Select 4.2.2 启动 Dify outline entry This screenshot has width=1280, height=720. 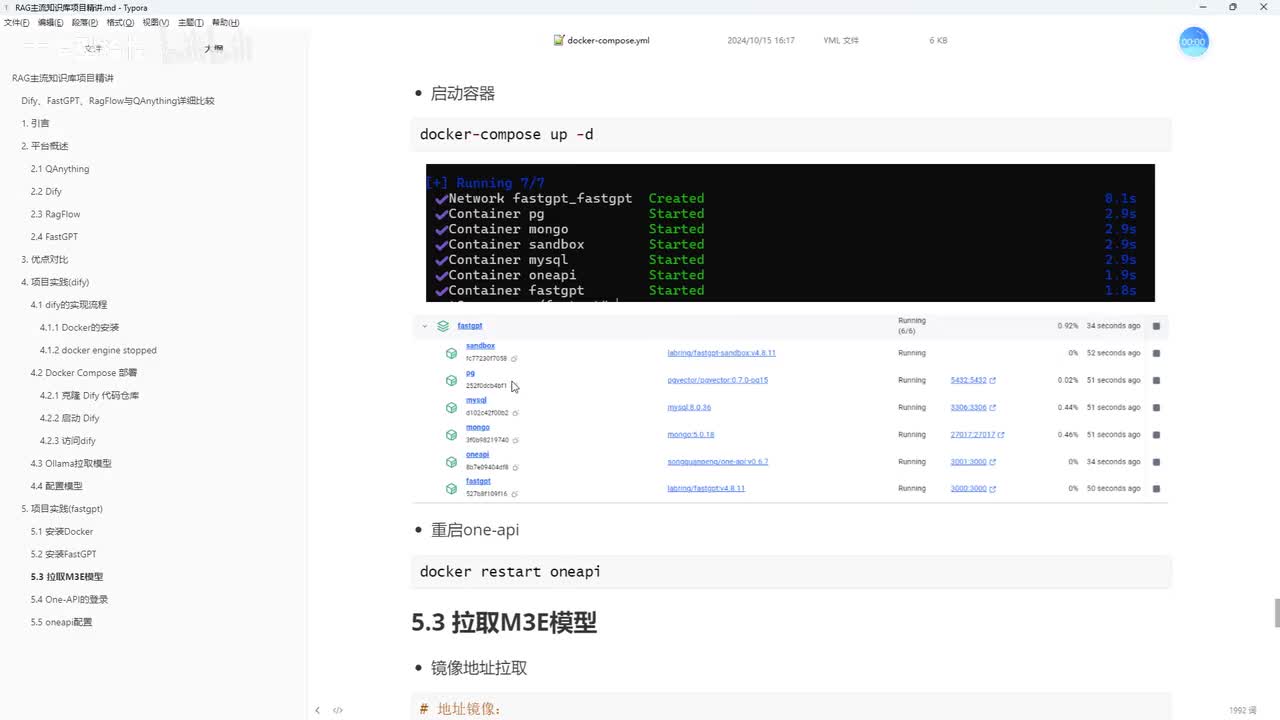(70, 418)
